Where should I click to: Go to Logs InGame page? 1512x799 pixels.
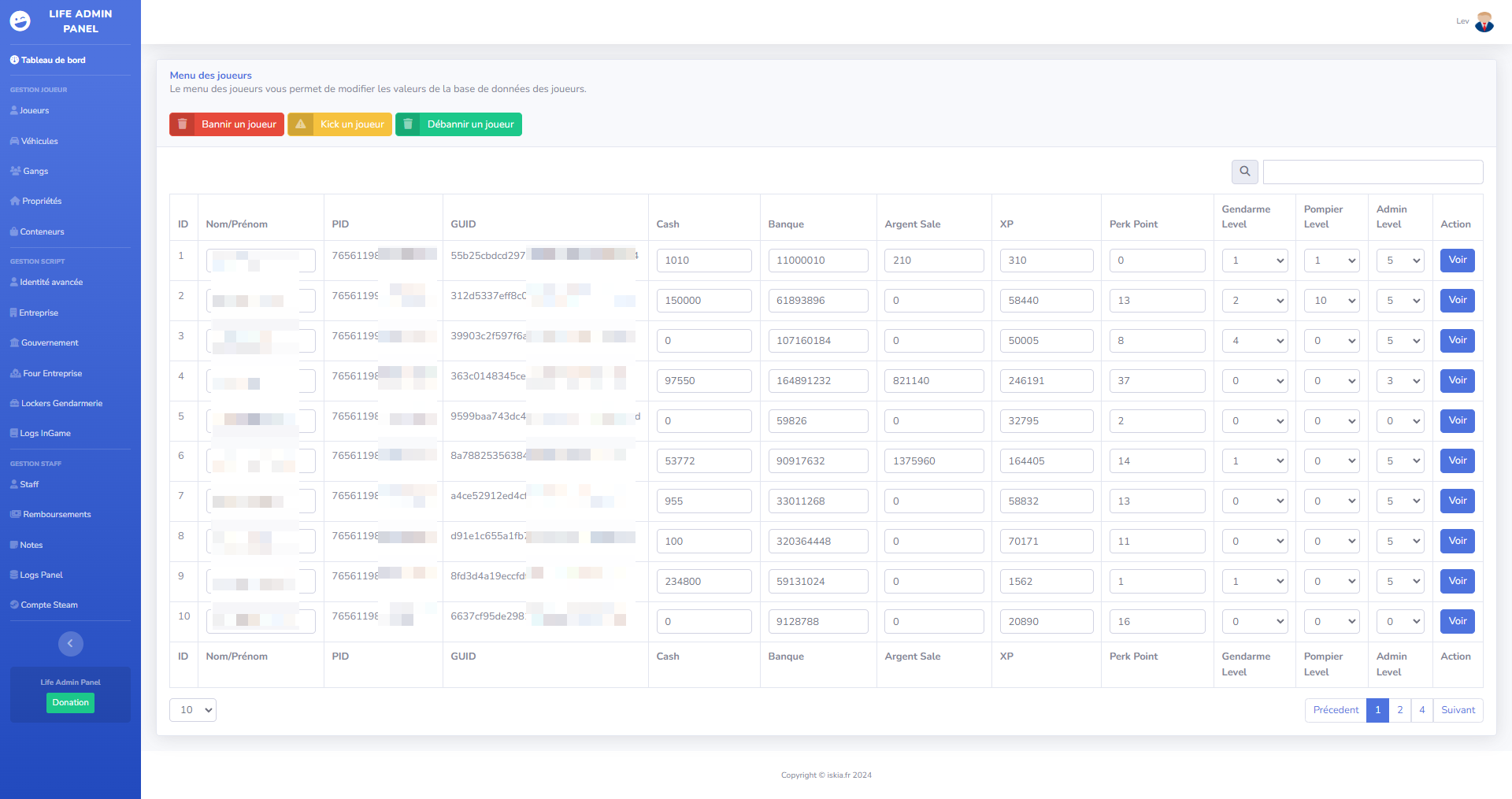pos(45,434)
